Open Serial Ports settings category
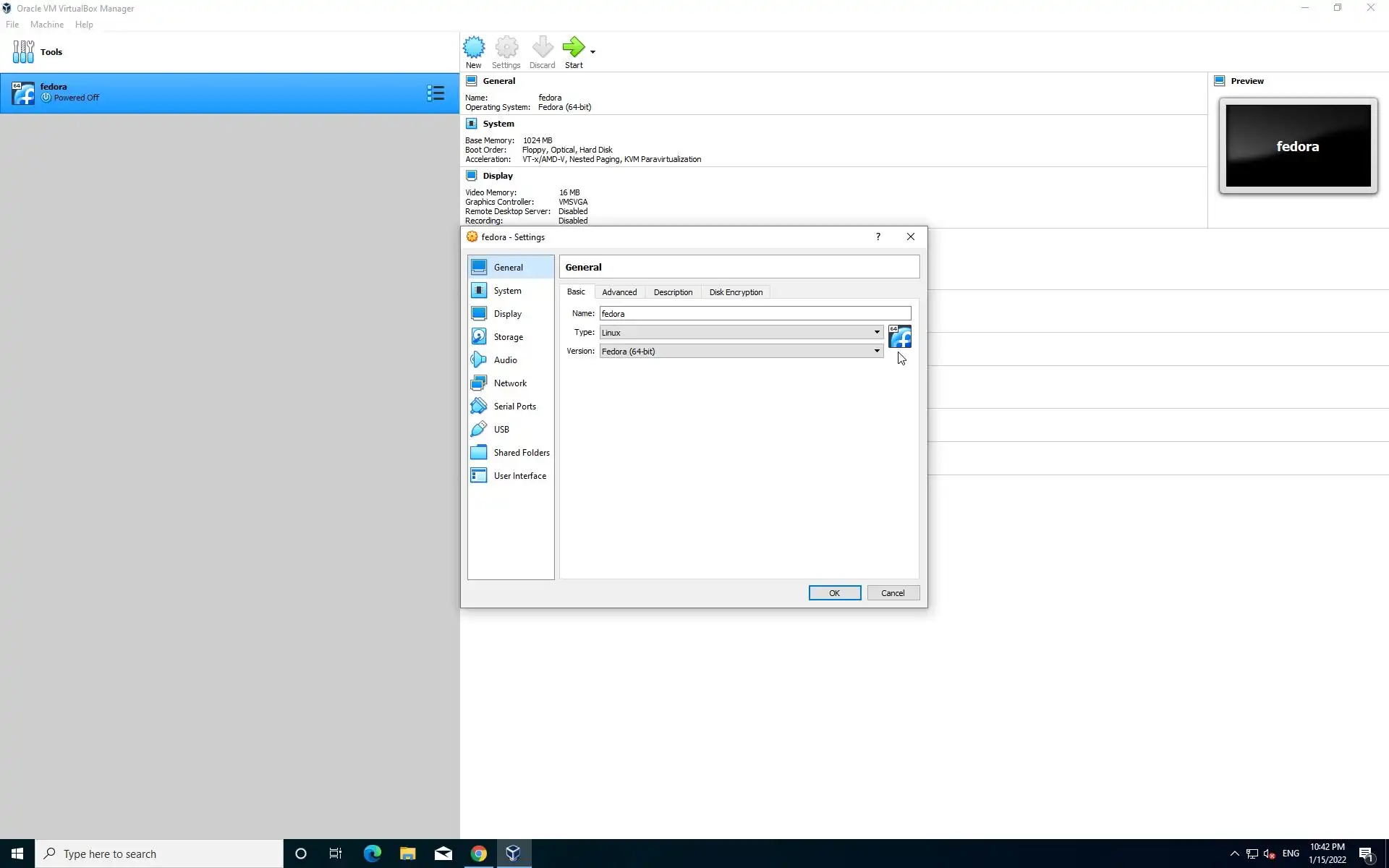This screenshot has height=868, width=1389. (514, 407)
